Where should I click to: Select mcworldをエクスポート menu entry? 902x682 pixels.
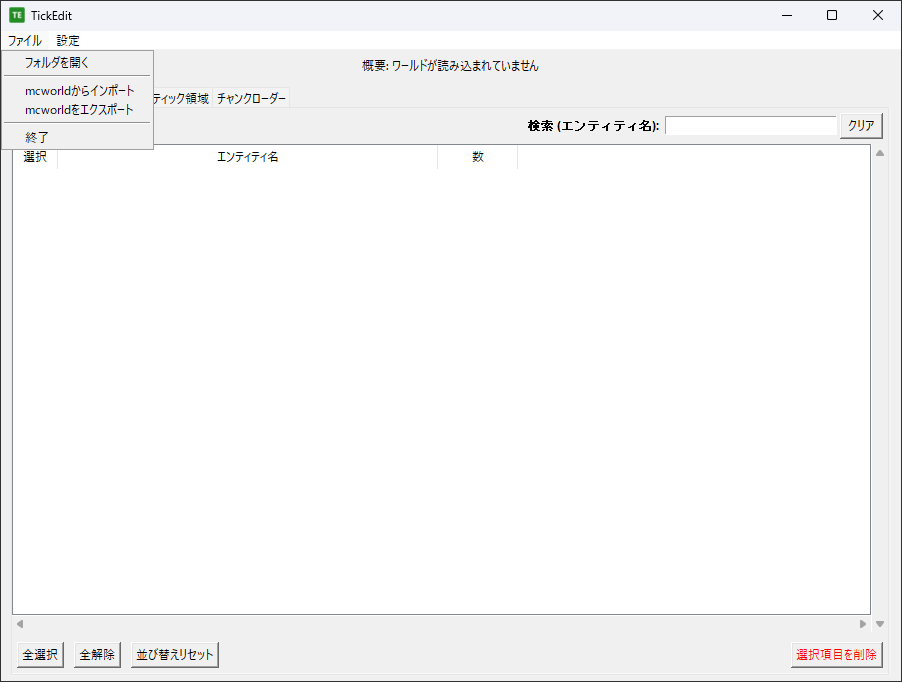click(x=78, y=110)
